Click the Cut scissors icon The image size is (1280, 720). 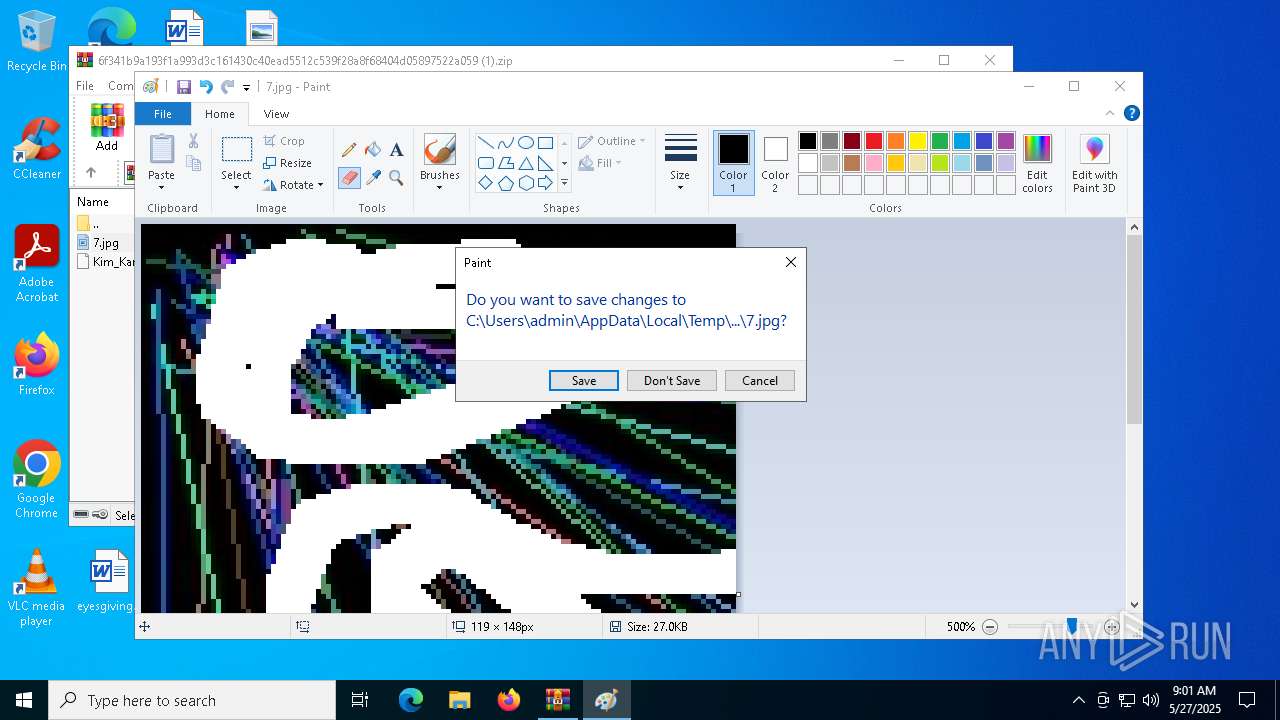click(193, 141)
